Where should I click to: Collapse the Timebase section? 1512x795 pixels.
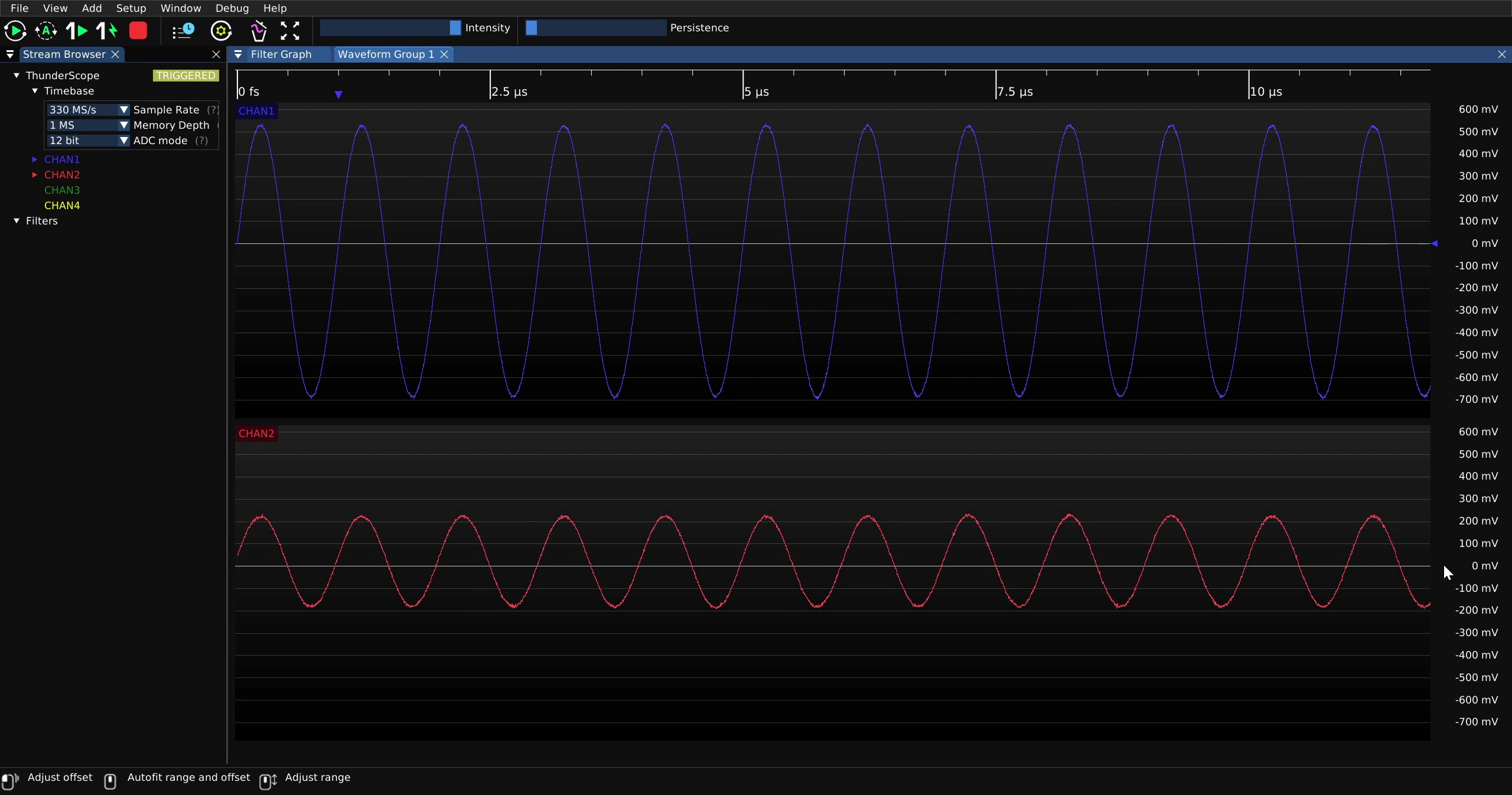(35, 91)
